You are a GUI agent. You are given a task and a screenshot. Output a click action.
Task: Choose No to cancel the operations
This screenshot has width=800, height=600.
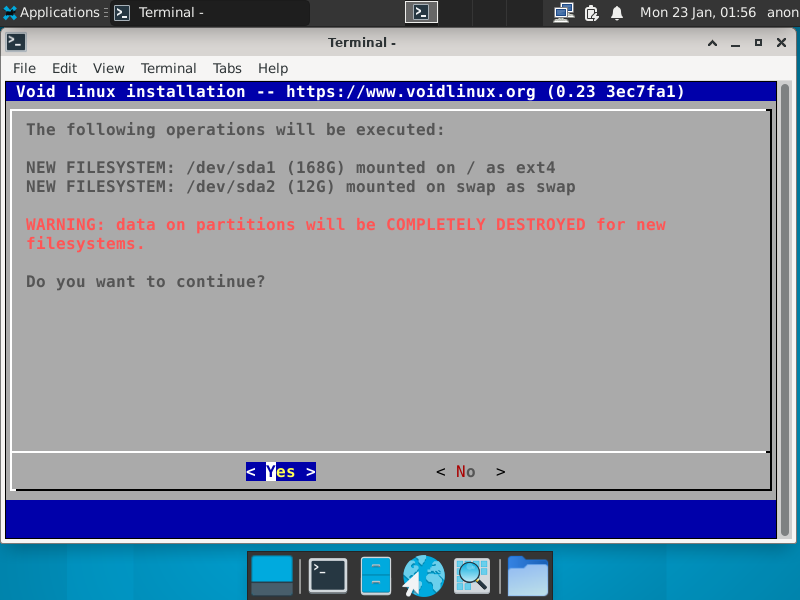click(x=470, y=471)
